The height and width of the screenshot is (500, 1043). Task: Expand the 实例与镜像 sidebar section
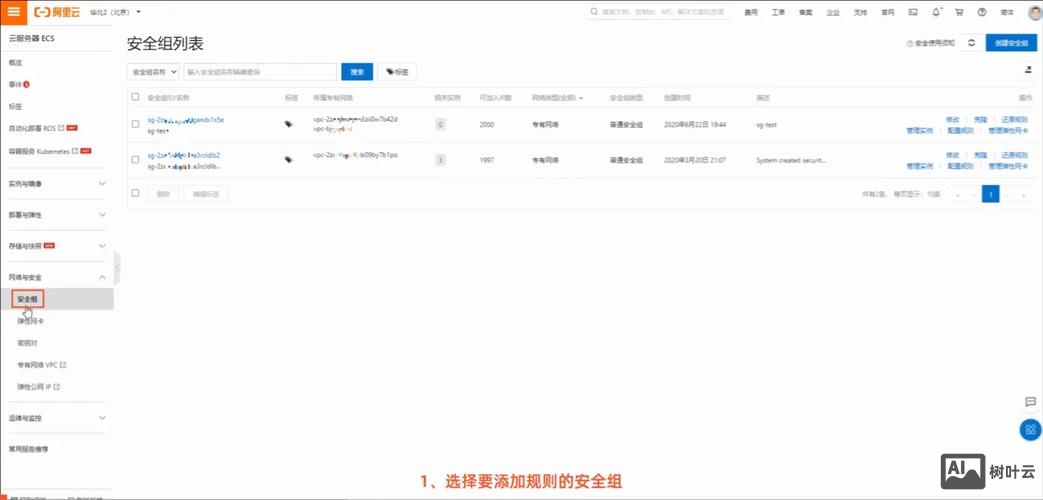click(x=57, y=184)
